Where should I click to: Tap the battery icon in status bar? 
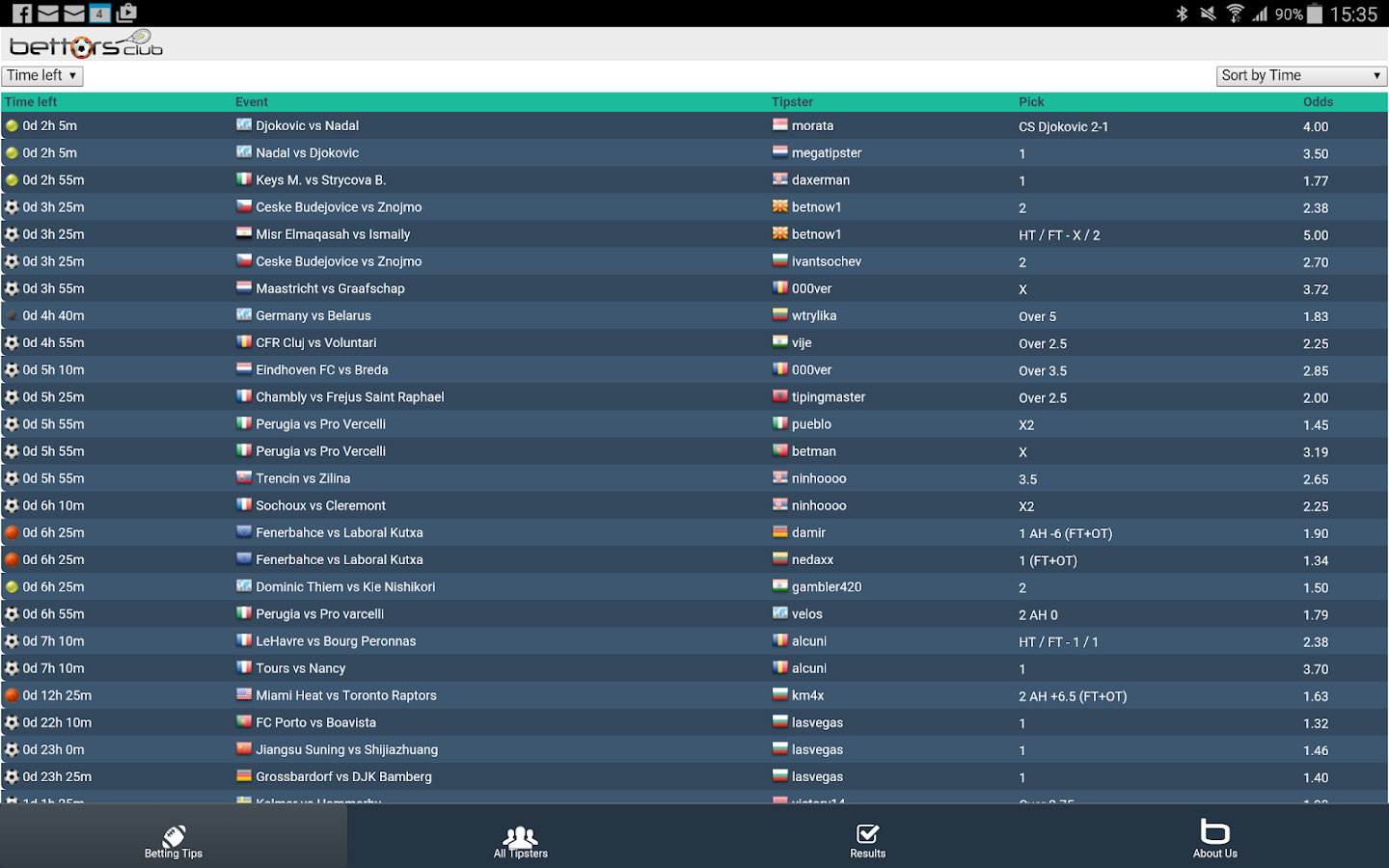(1315, 14)
